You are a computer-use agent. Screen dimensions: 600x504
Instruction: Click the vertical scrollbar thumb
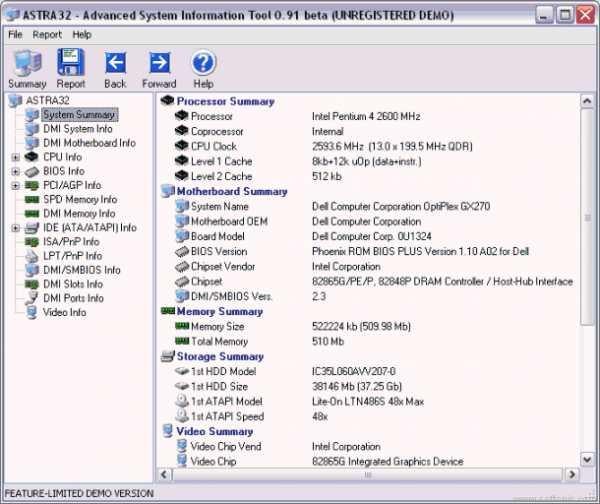pos(587,217)
